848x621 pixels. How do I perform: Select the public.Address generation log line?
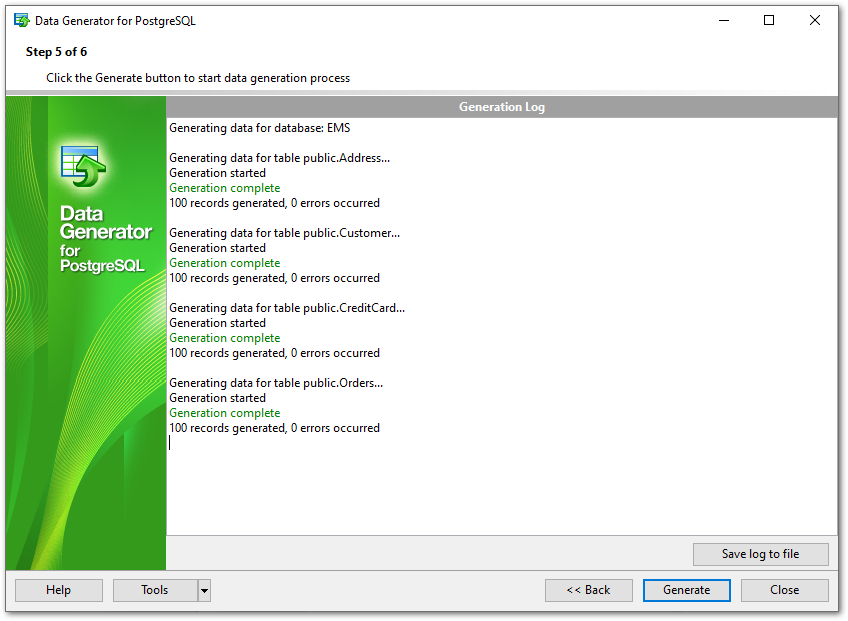coord(279,158)
